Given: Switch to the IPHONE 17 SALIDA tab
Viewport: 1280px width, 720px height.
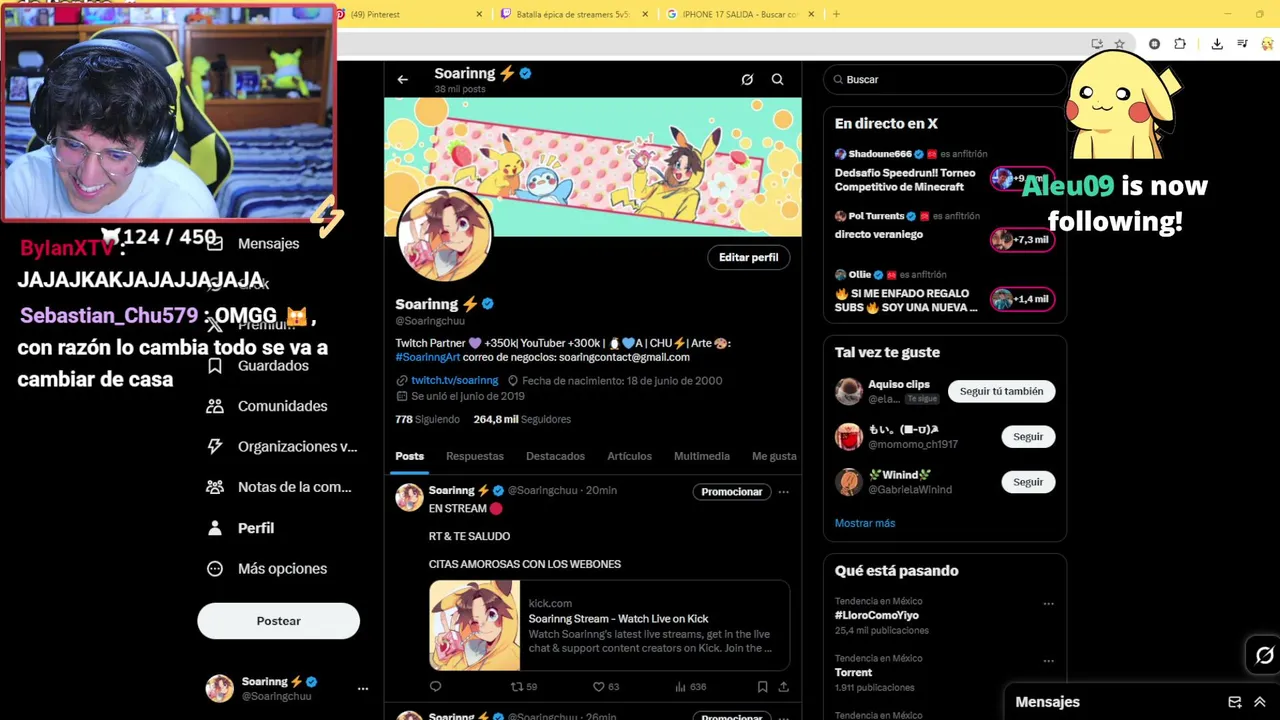Looking at the screenshot, I should click(x=740, y=14).
